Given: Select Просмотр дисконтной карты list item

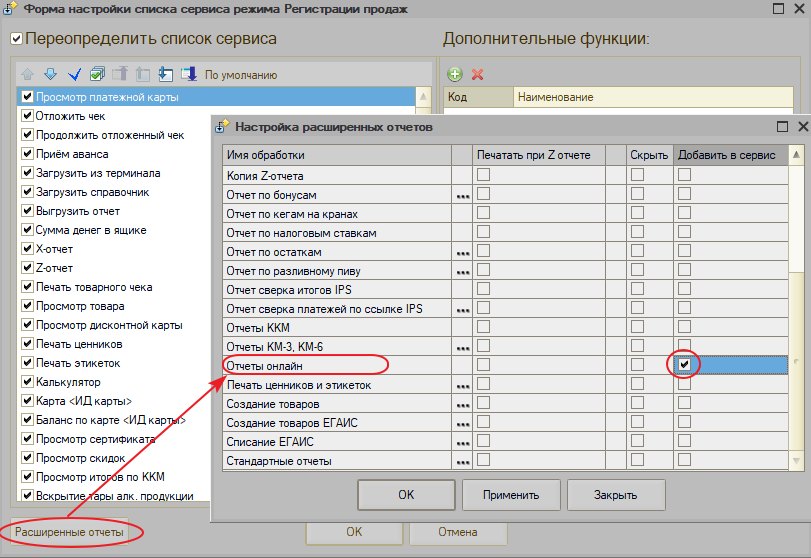Looking at the screenshot, I should (x=109, y=325).
